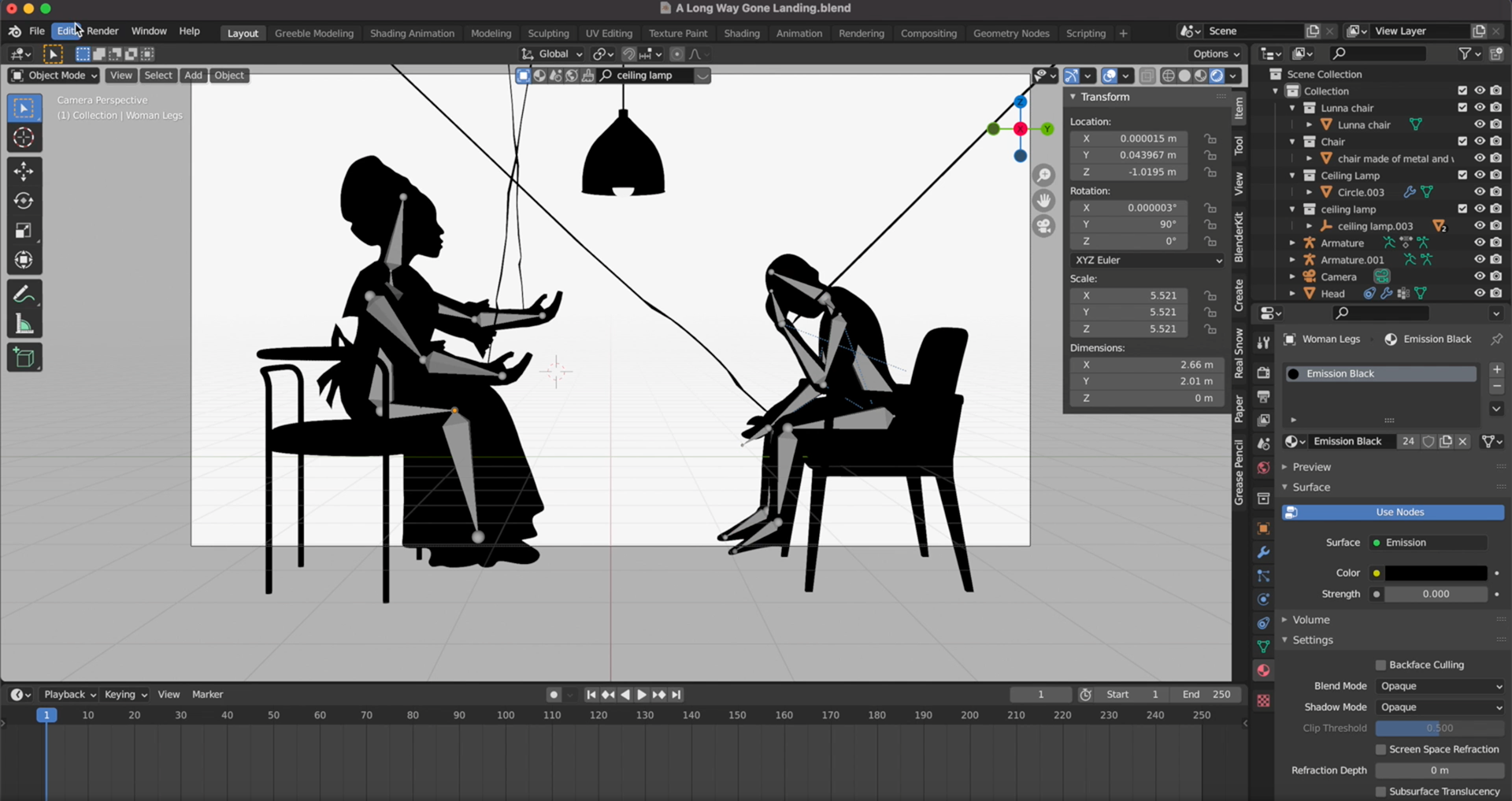Switch to the Sculpting workspace tab
The height and width of the screenshot is (801, 1512).
pyautogui.click(x=548, y=33)
